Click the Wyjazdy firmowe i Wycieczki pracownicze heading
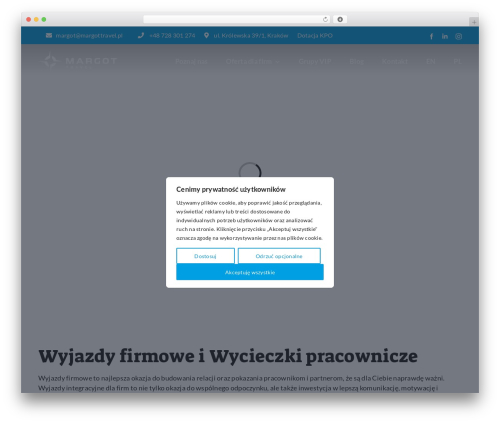The height and width of the screenshot is (423, 500). point(228,356)
